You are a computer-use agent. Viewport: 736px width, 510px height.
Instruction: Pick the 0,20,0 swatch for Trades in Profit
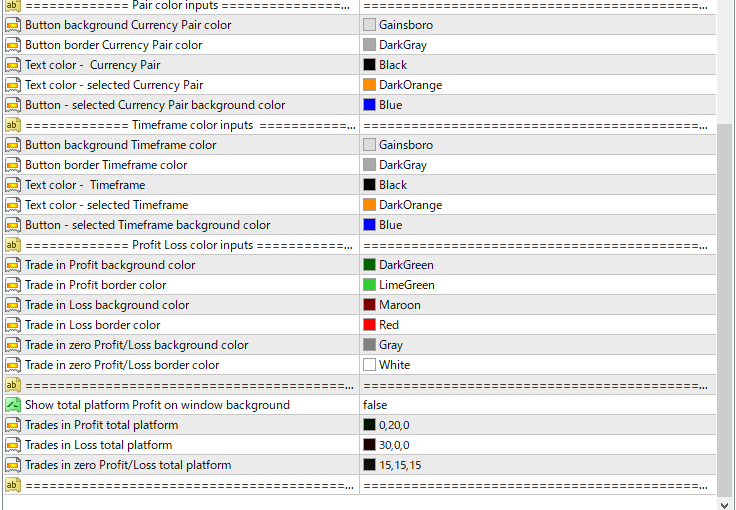[369, 425]
